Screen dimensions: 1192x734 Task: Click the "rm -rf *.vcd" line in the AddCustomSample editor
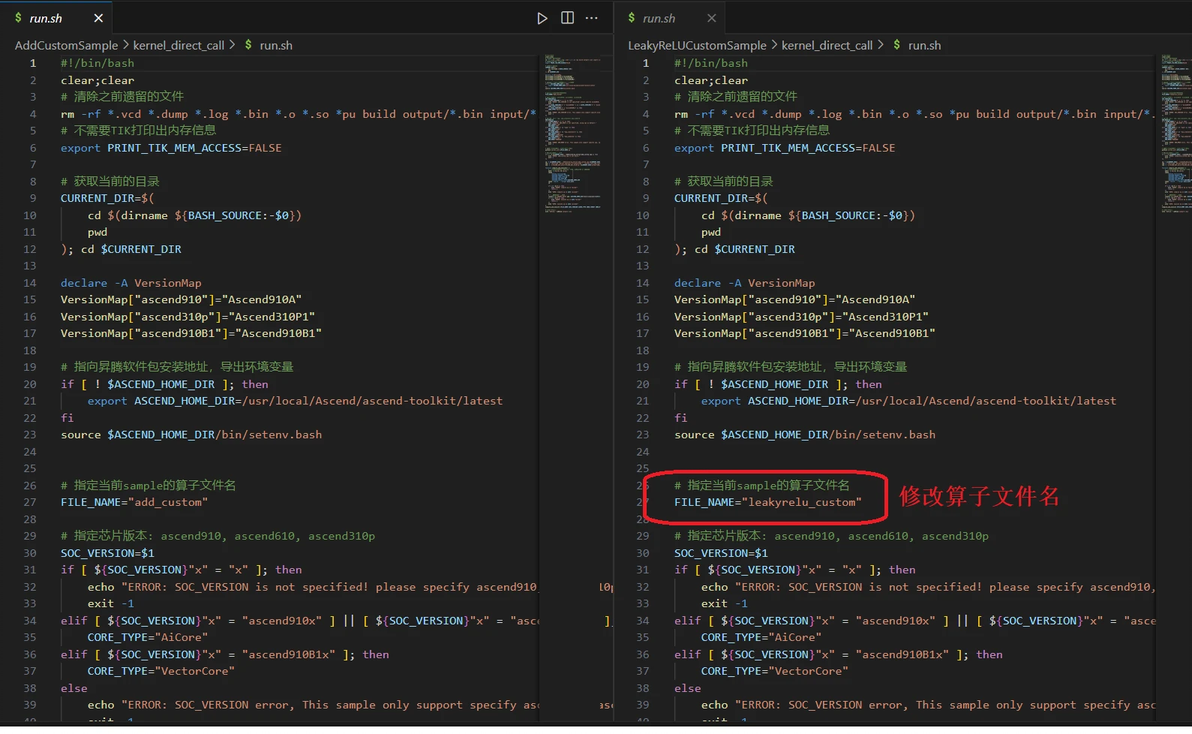tap(299, 114)
